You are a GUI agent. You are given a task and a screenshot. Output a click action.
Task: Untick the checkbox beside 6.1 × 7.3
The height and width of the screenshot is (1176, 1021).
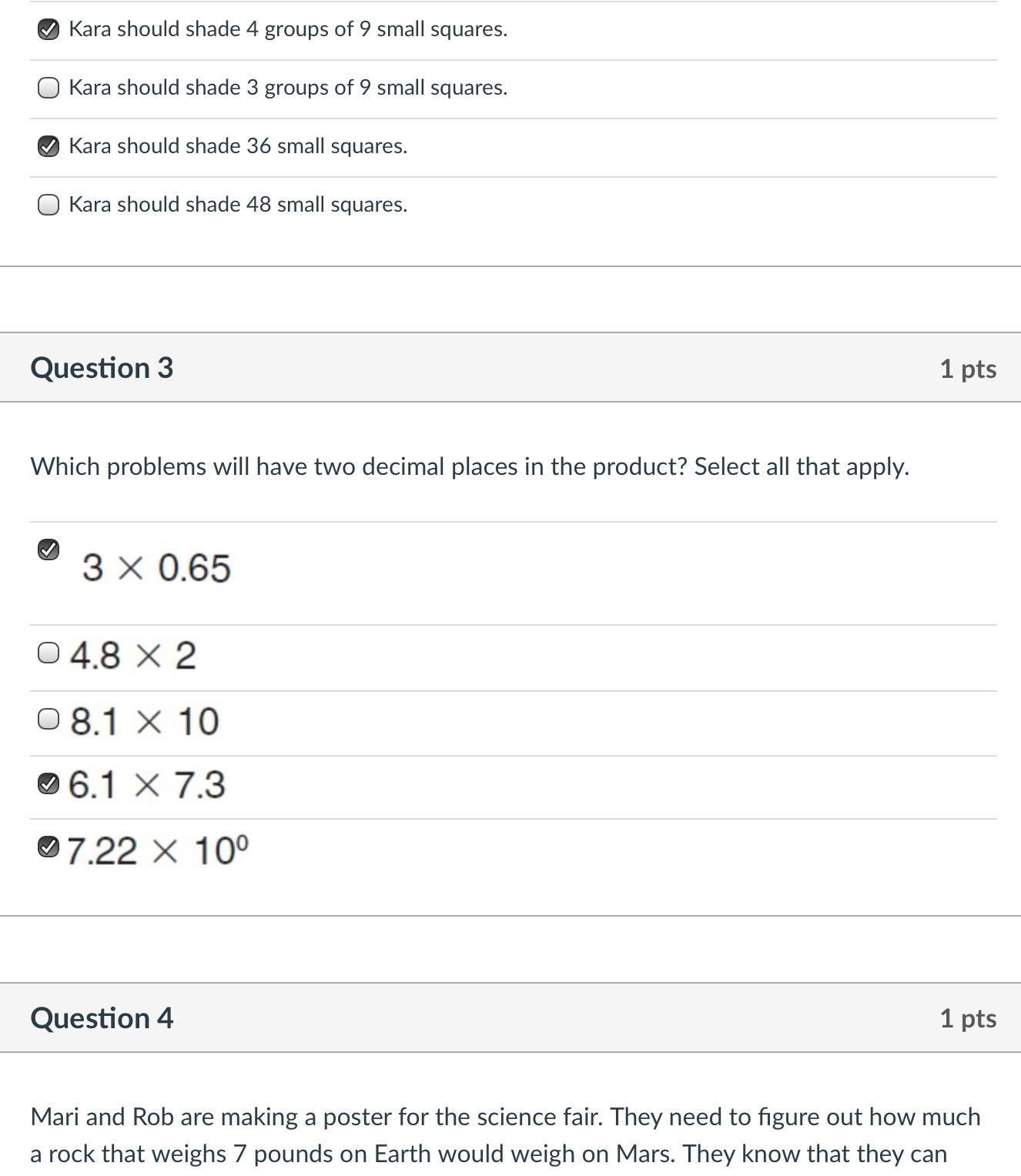[49, 784]
